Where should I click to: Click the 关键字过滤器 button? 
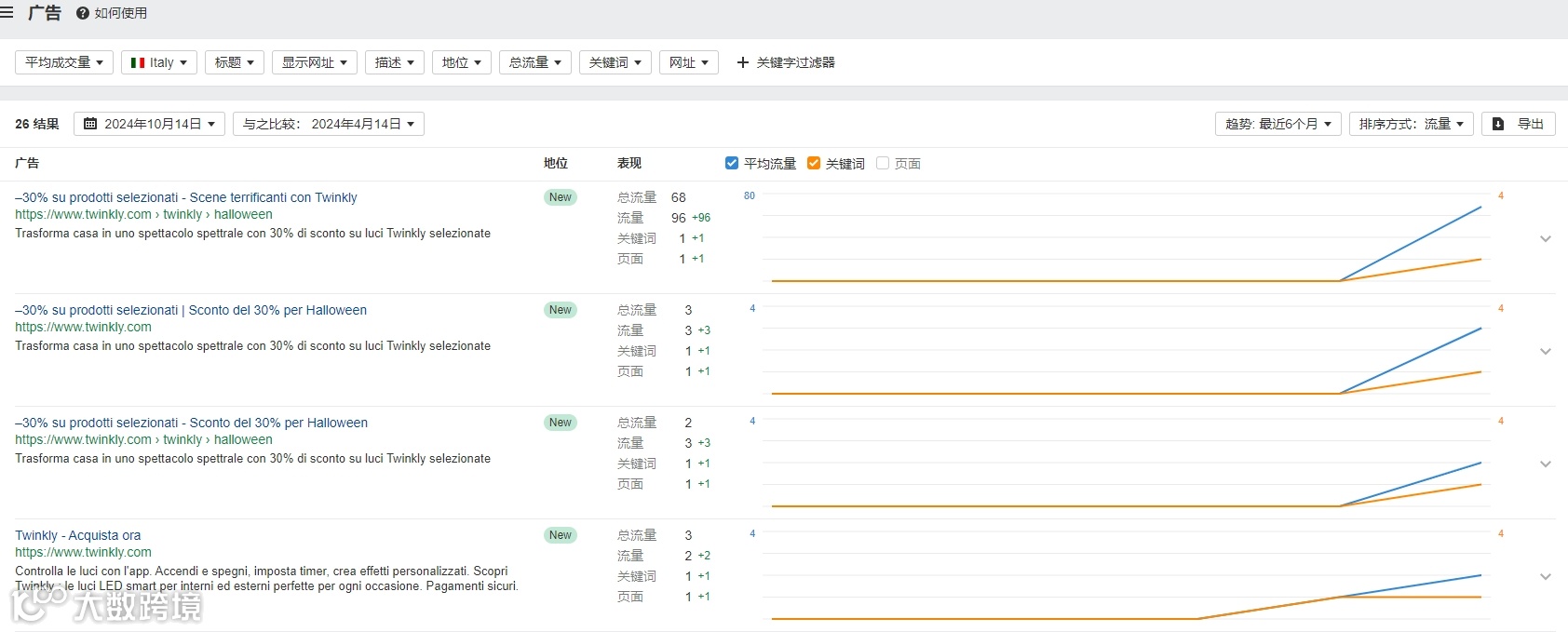pyautogui.click(x=786, y=62)
